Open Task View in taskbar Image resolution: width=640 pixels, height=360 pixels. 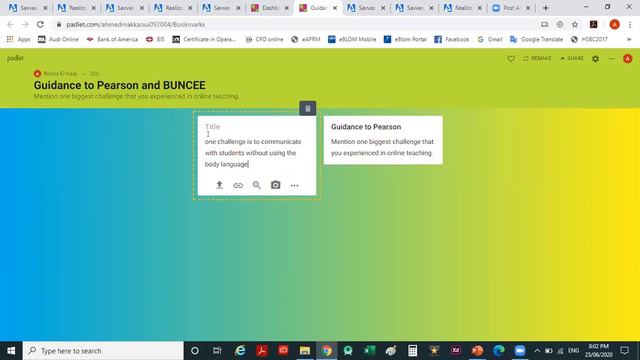tap(217, 351)
